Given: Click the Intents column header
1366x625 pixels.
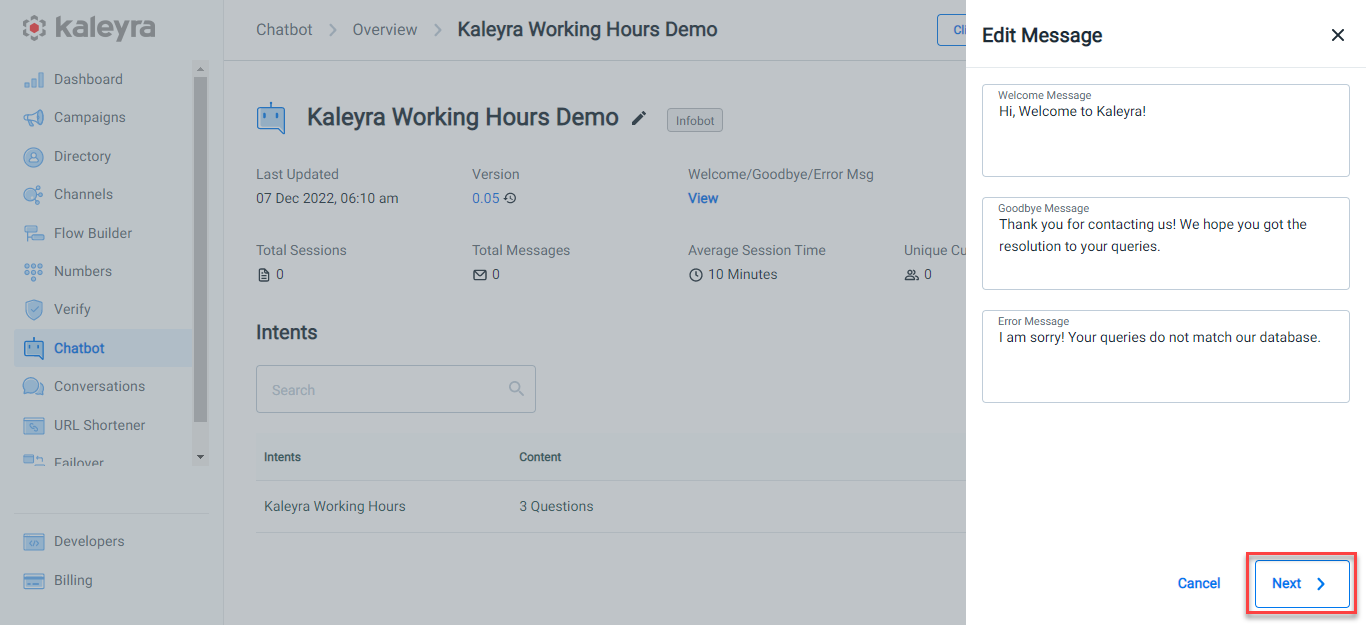Looking at the screenshot, I should 282,457.
